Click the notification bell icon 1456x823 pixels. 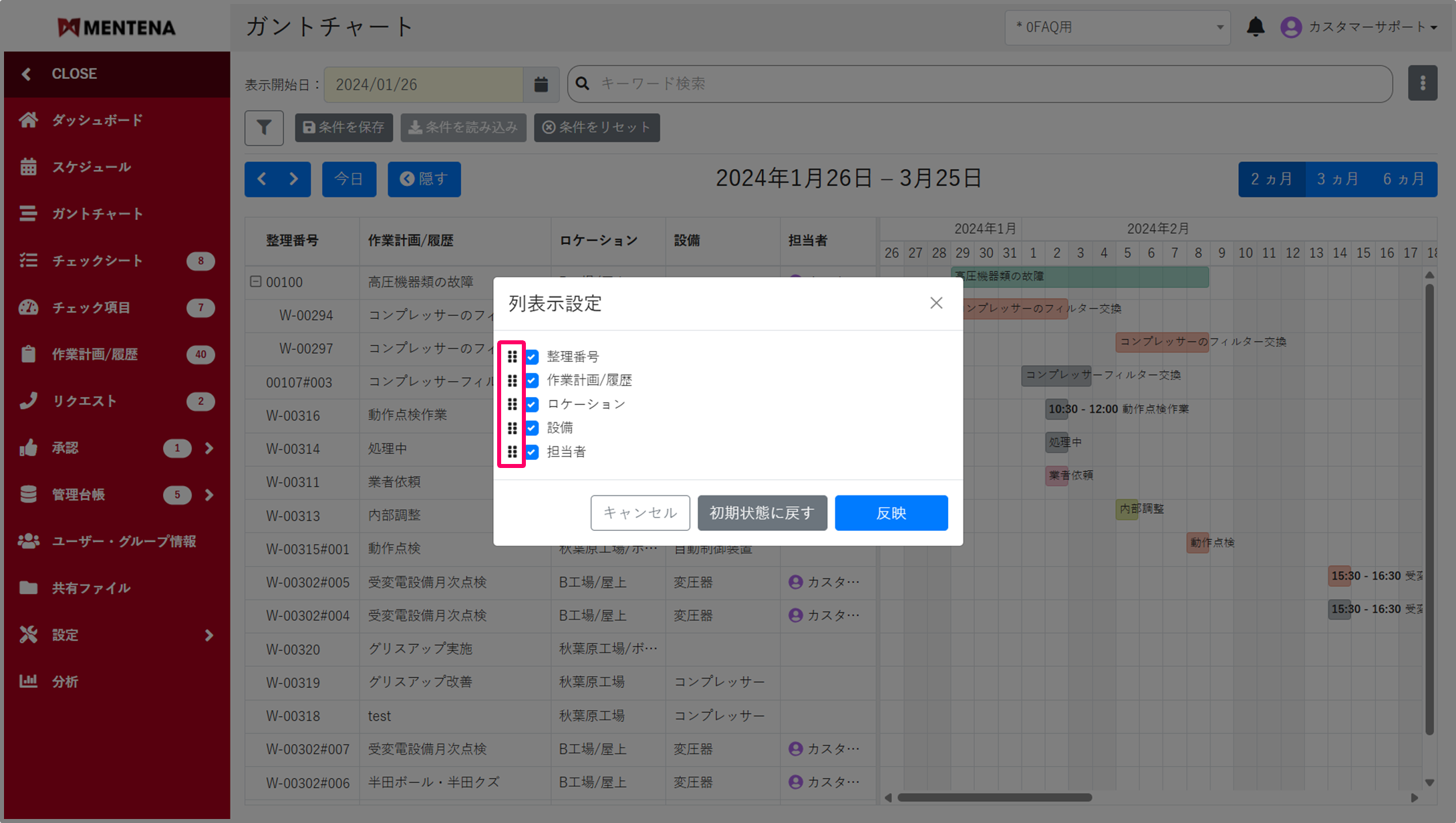(1256, 27)
